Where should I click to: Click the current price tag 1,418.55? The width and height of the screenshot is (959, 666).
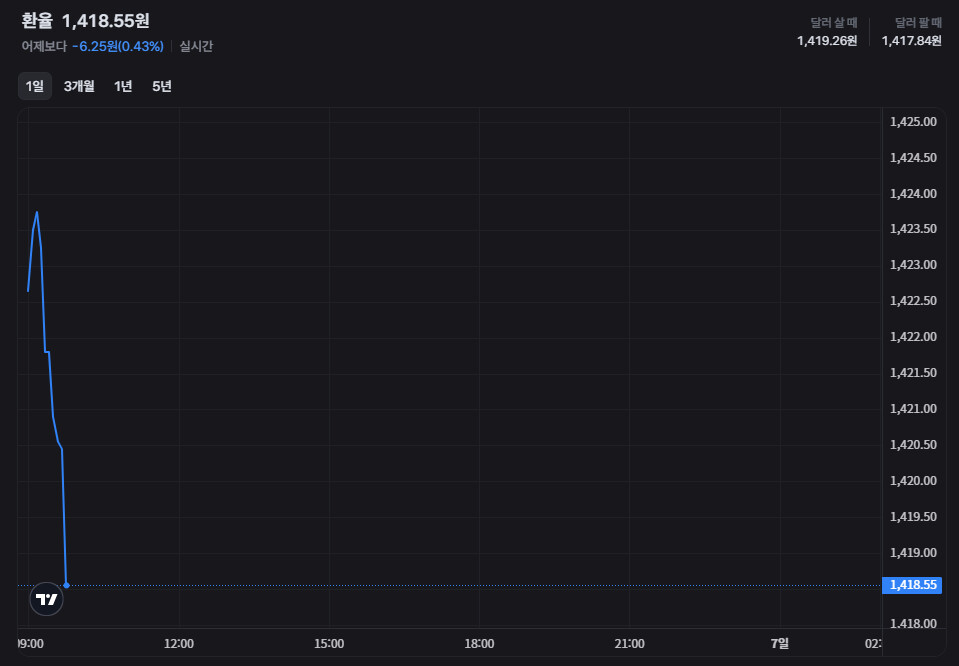click(x=912, y=585)
